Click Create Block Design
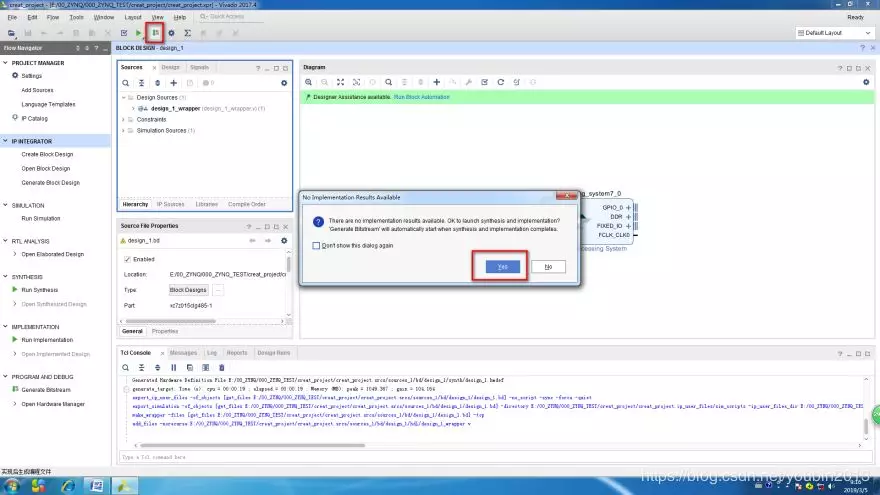The height and width of the screenshot is (495, 880). tap(47, 154)
